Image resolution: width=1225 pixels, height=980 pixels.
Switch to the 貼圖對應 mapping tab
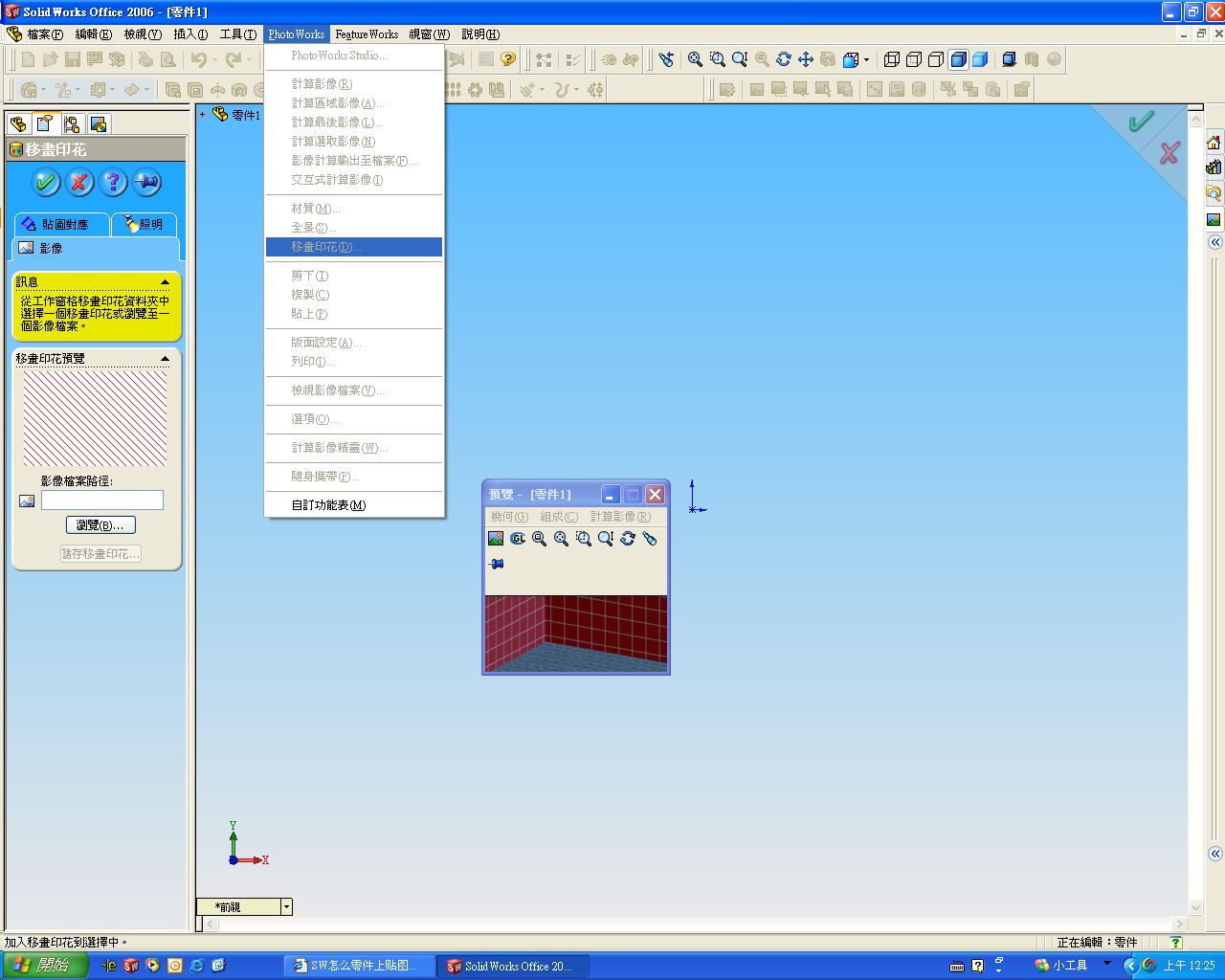62,224
